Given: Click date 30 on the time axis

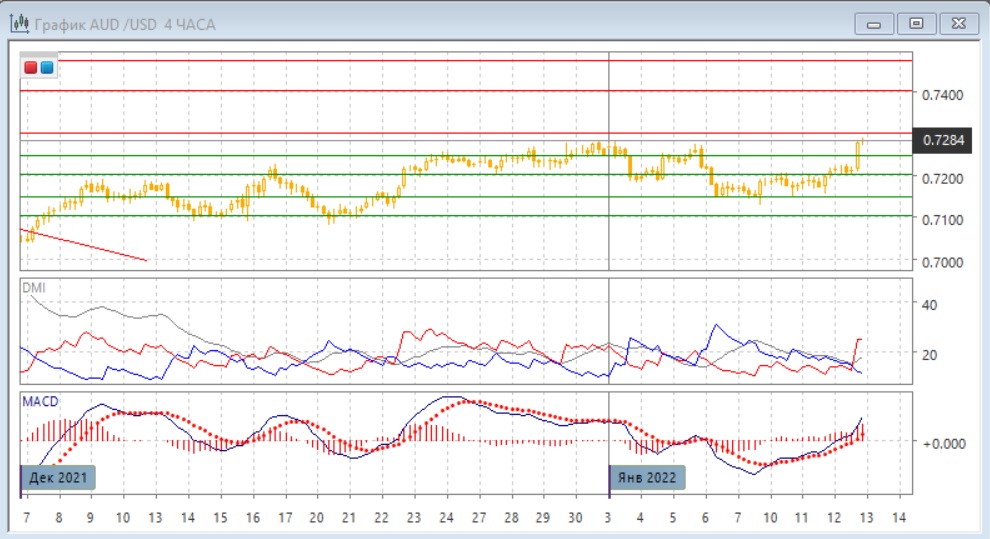Looking at the screenshot, I should (x=575, y=519).
